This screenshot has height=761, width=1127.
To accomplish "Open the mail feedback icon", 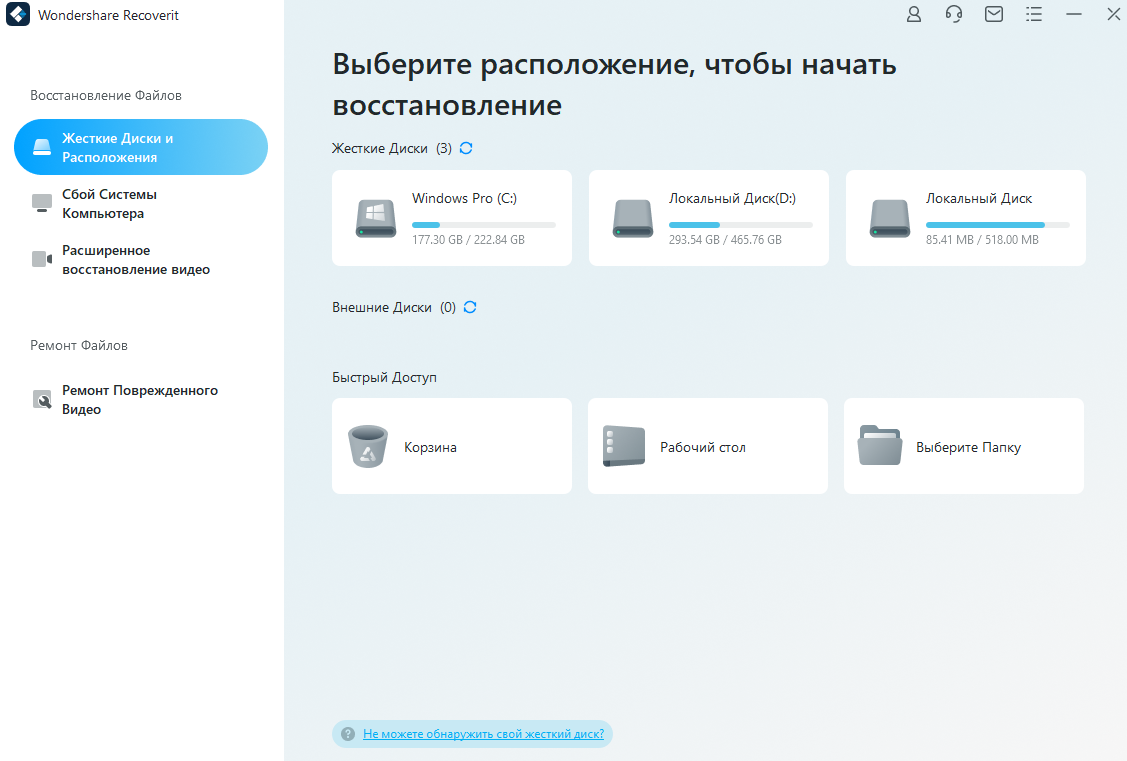I will (994, 14).
